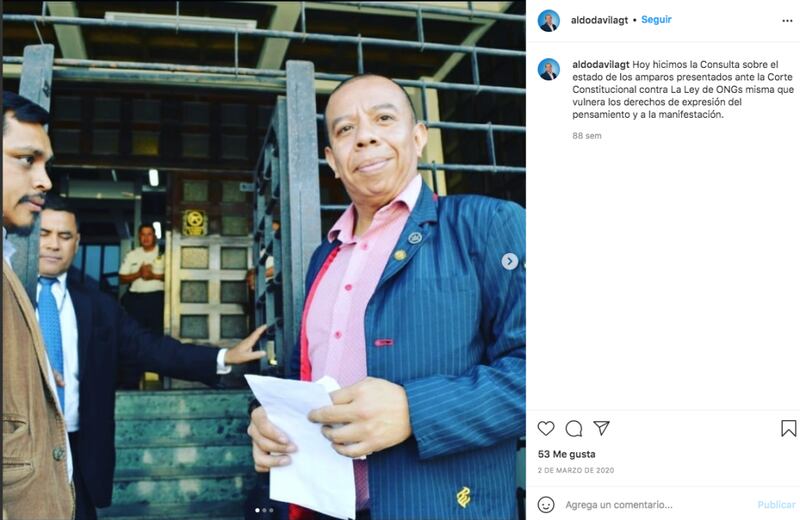Click the main post photo

(264, 260)
